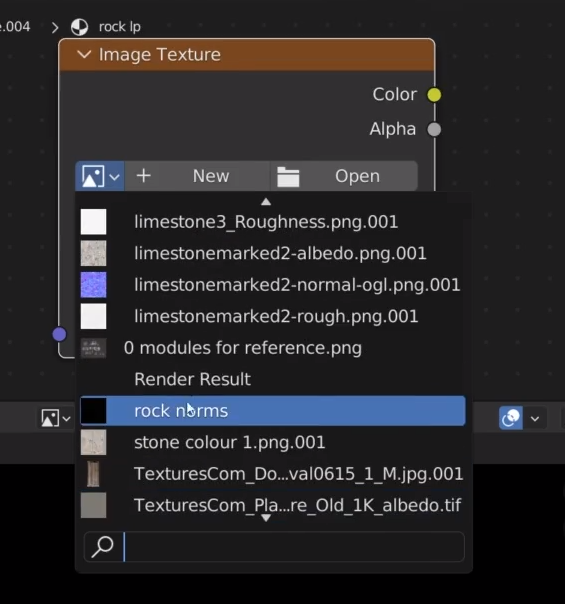Choose Render Result from the list
The width and height of the screenshot is (565, 604).
point(273,379)
